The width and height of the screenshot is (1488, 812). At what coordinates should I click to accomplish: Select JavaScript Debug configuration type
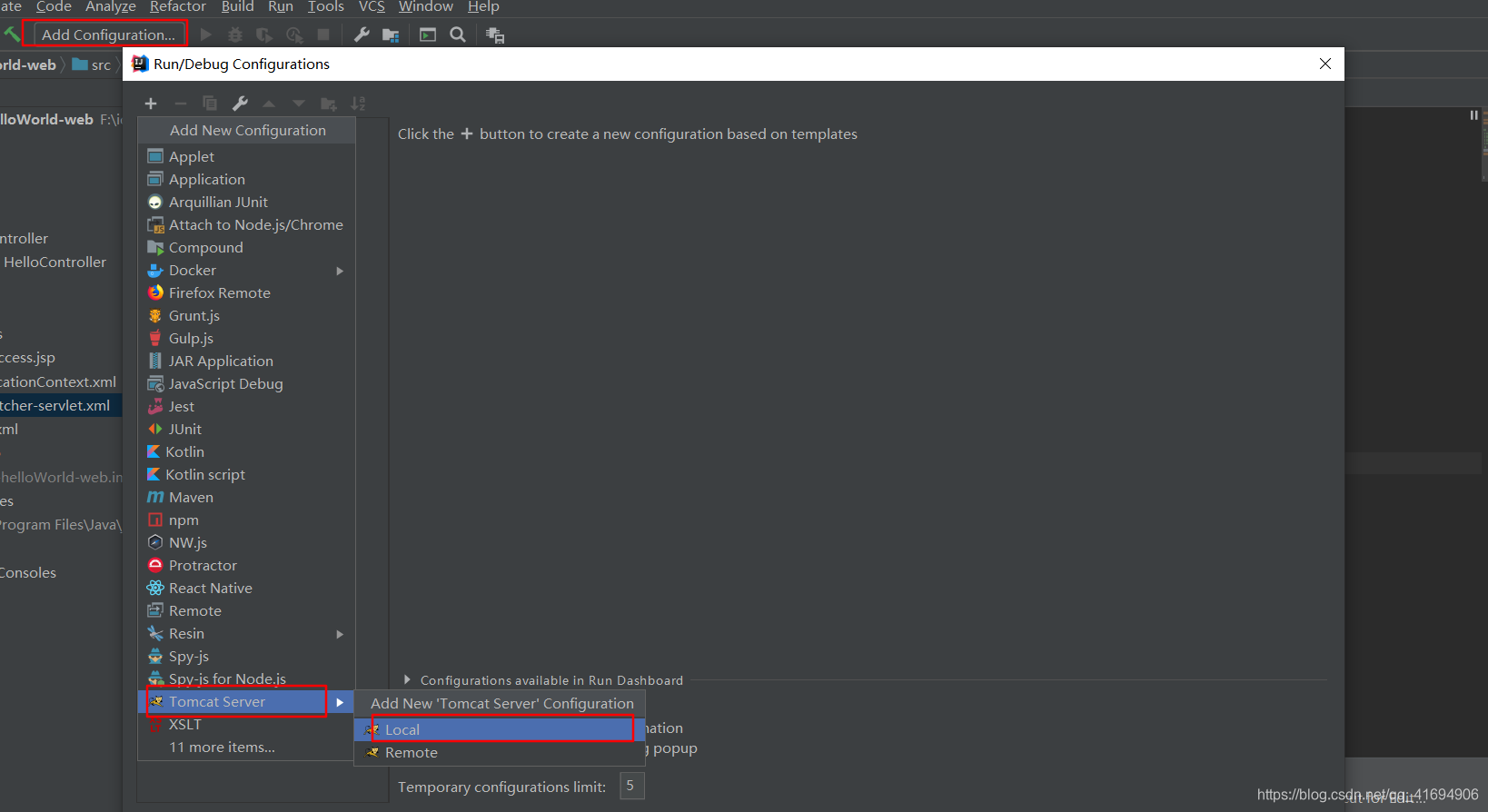pyautogui.click(x=245, y=383)
